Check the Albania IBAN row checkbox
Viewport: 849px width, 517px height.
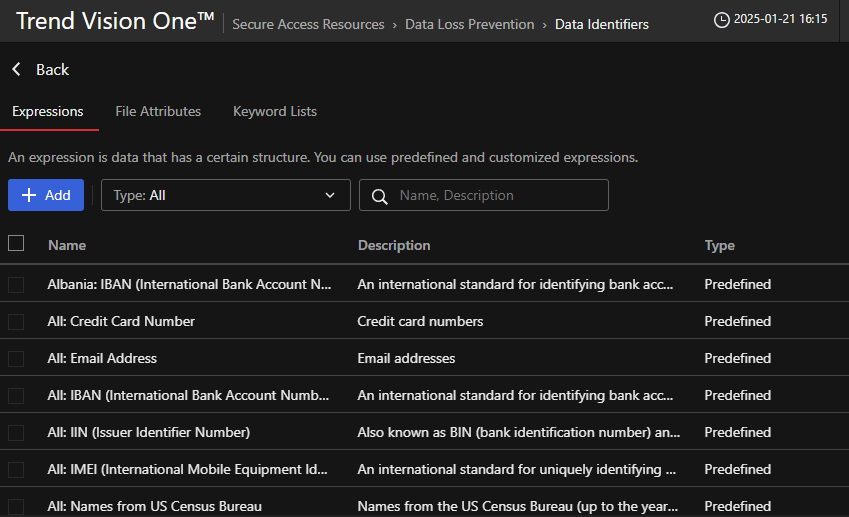coord(16,285)
